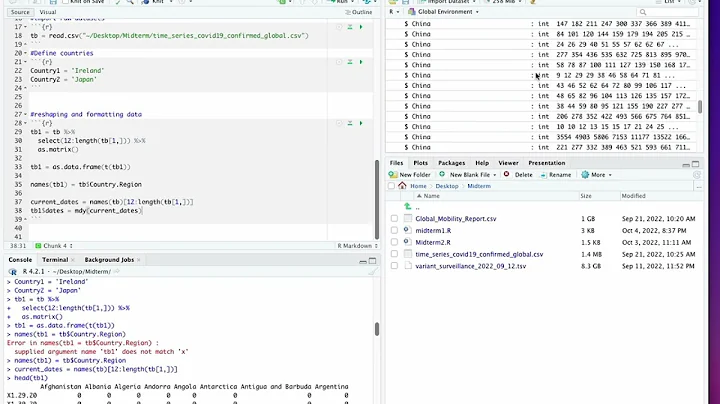The height and width of the screenshot is (404, 720).
Task: Go to Midterm in the breadcrumb path
Action: coord(479,186)
